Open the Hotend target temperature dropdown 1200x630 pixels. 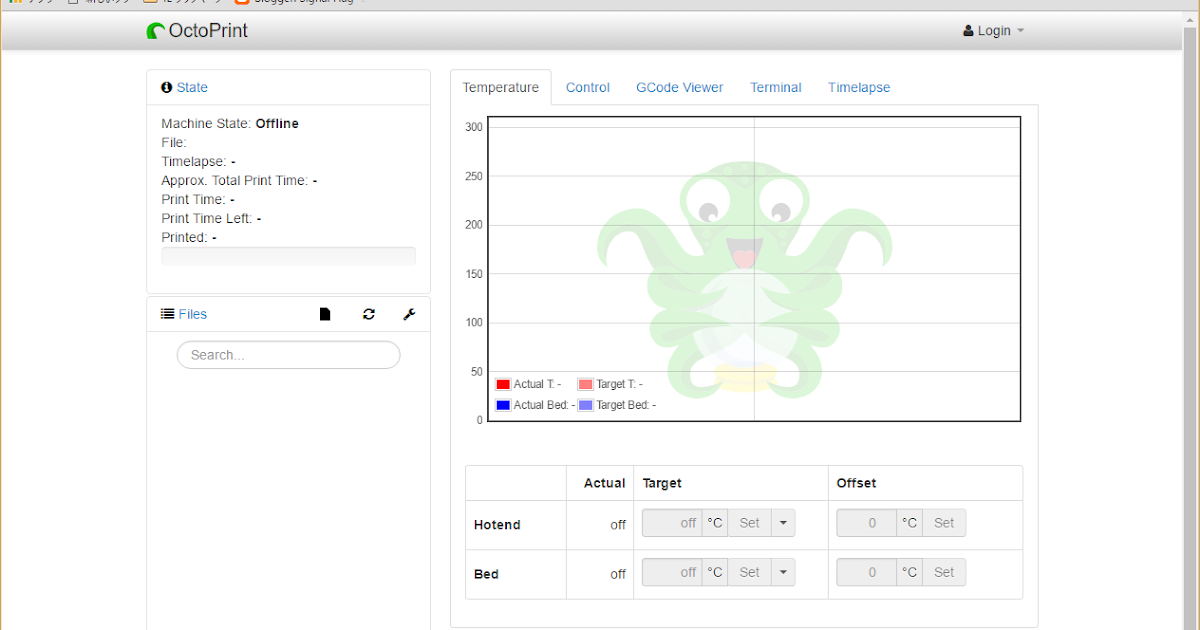pyautogui.click(x=783, y=522)
